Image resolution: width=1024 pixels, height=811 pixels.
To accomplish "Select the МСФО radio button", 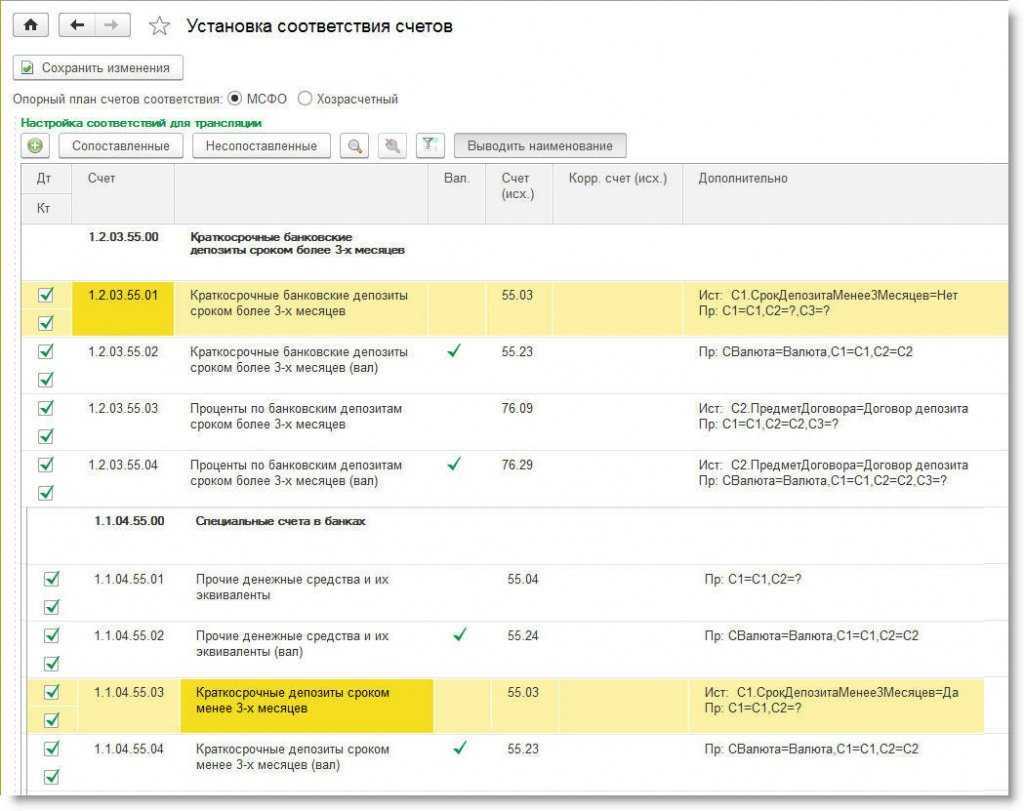I will pos(235,99).
